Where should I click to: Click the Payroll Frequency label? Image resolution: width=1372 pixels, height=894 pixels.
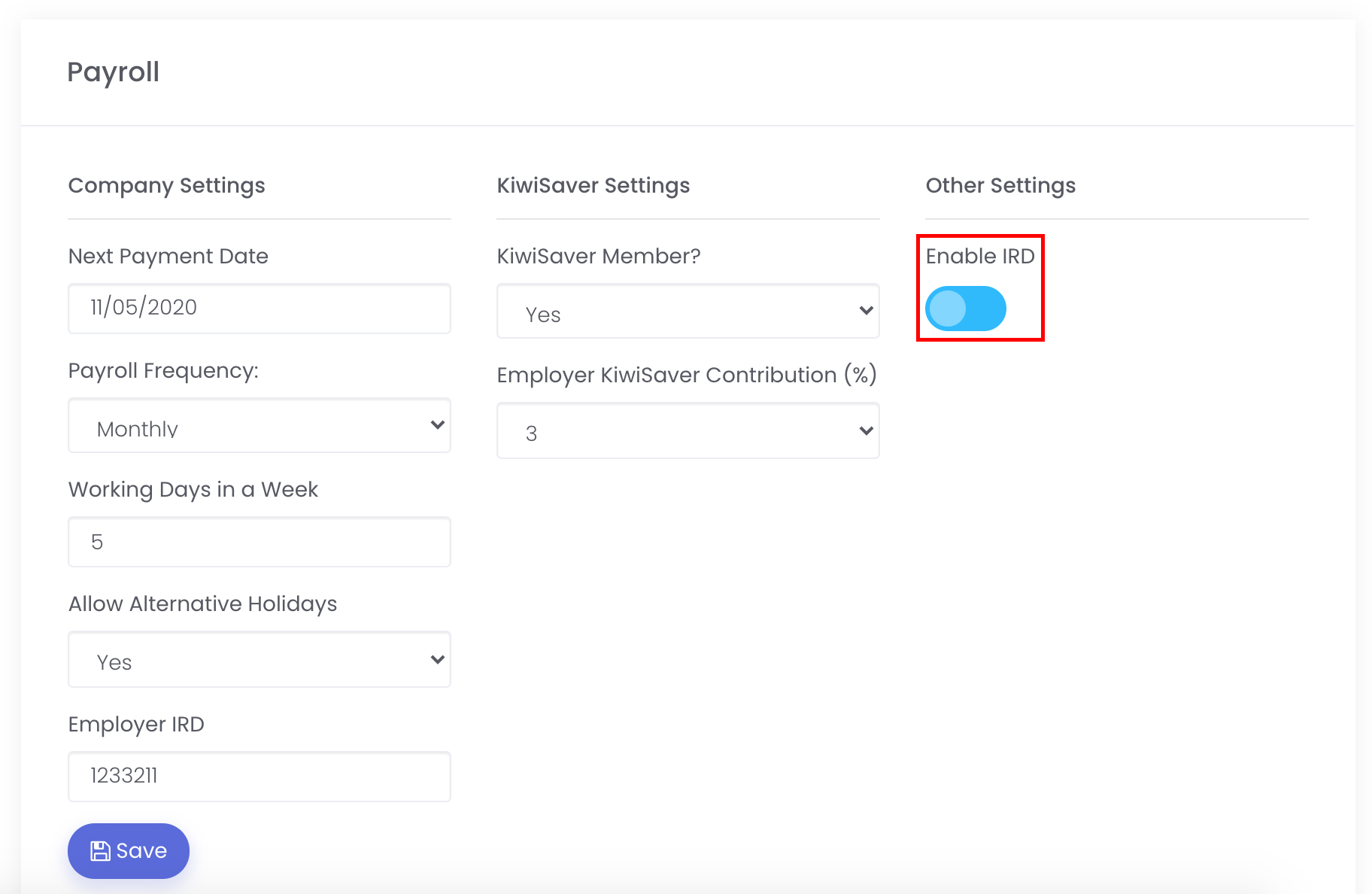click(163, 371)
